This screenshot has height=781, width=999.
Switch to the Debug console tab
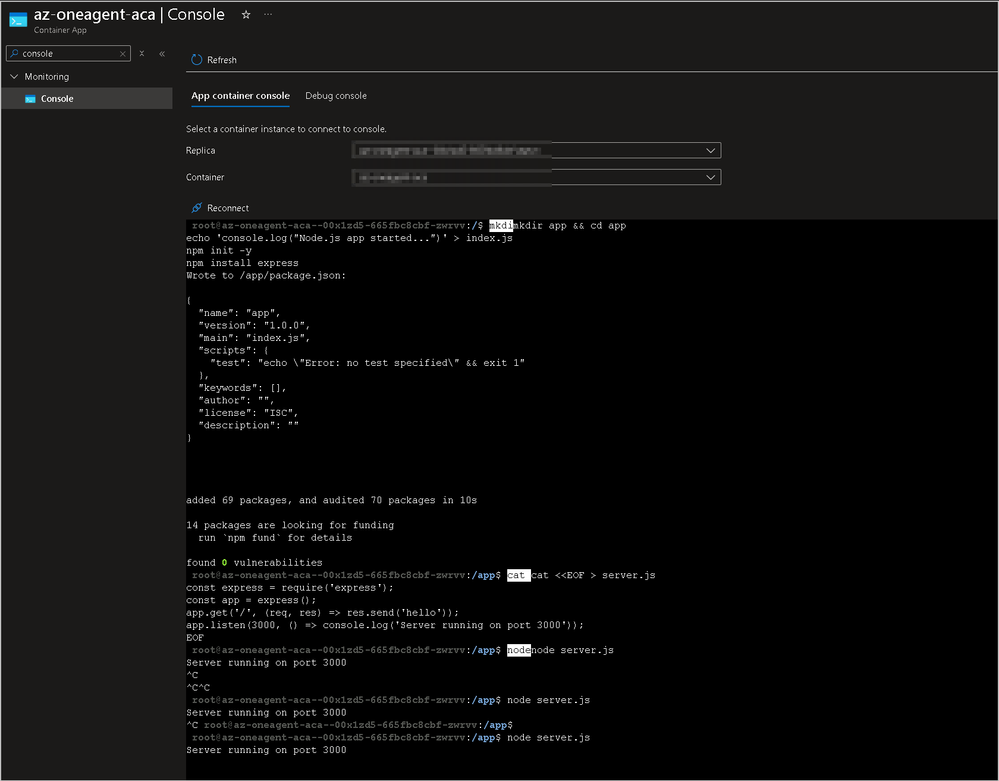point(336,96)
